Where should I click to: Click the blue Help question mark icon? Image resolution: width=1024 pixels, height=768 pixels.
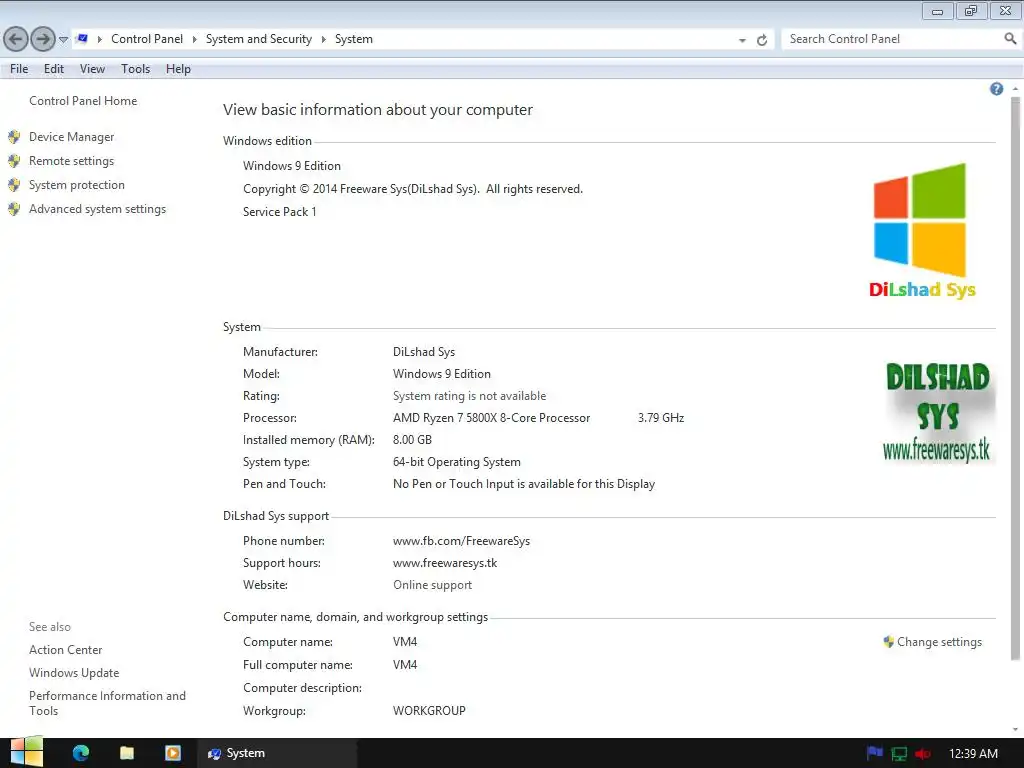click(996, 89)
